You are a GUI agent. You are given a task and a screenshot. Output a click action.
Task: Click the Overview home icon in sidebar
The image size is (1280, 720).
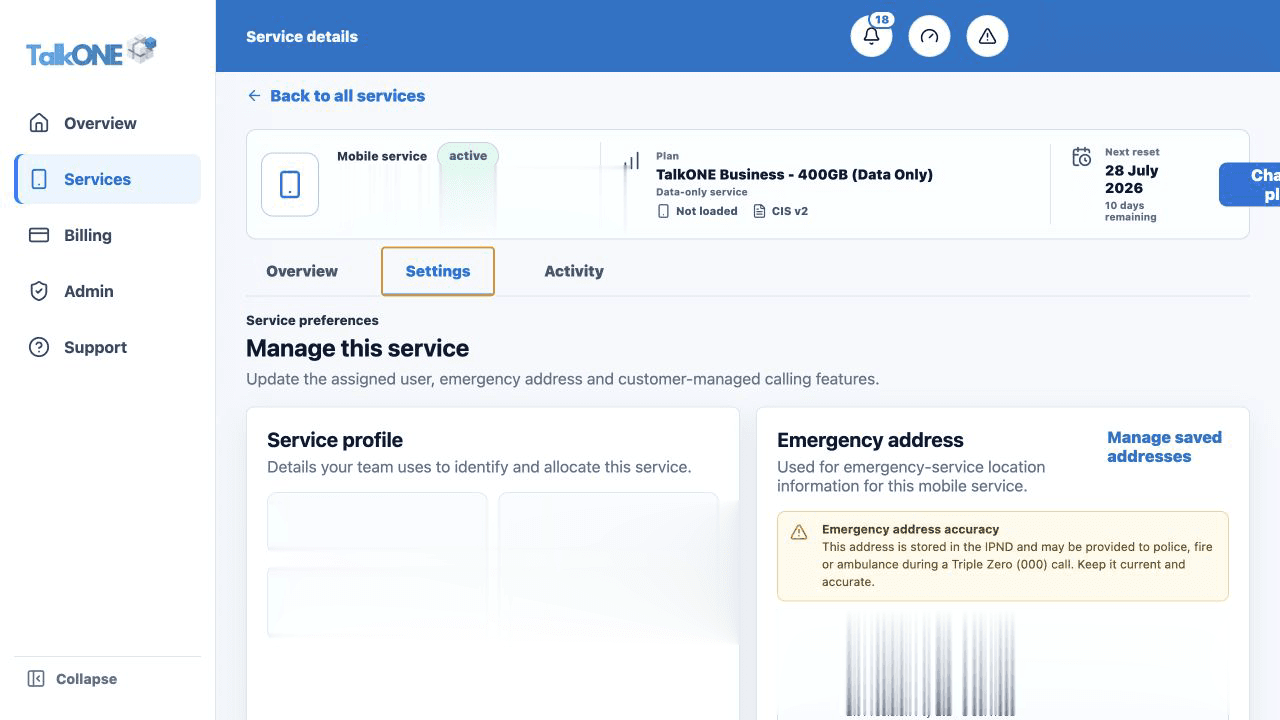pyautogui.click(x=39, y=123)
